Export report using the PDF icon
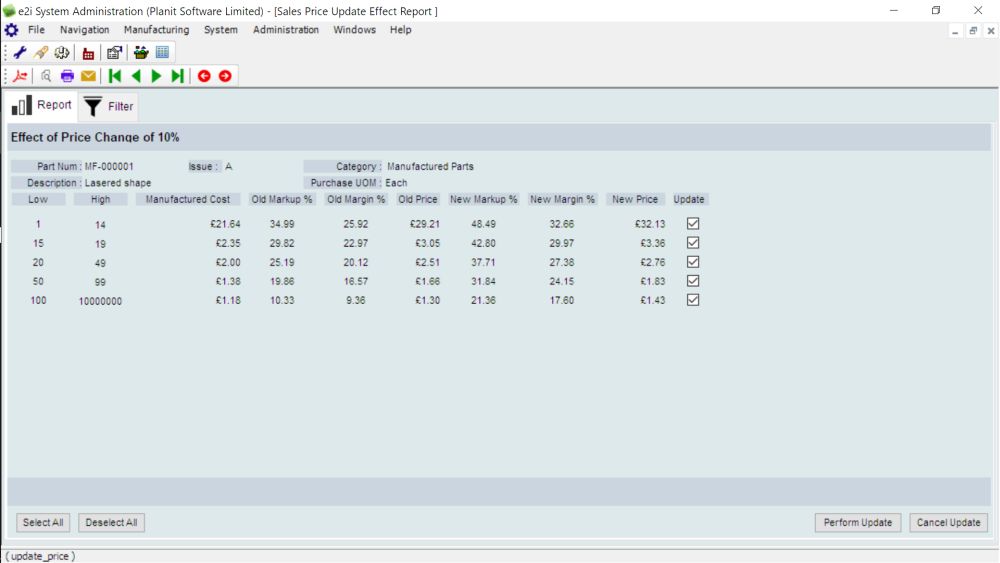 [20, 76]
